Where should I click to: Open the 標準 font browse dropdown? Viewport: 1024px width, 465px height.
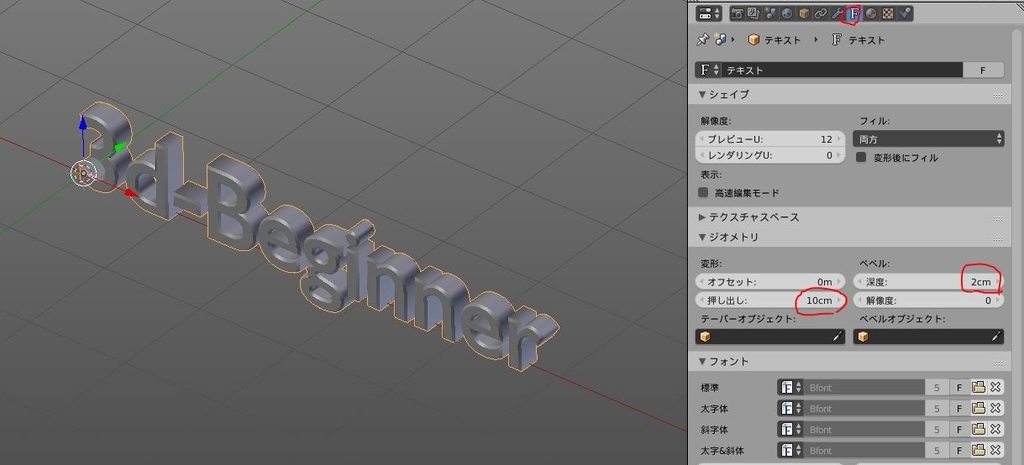click(x=790, y=387)
